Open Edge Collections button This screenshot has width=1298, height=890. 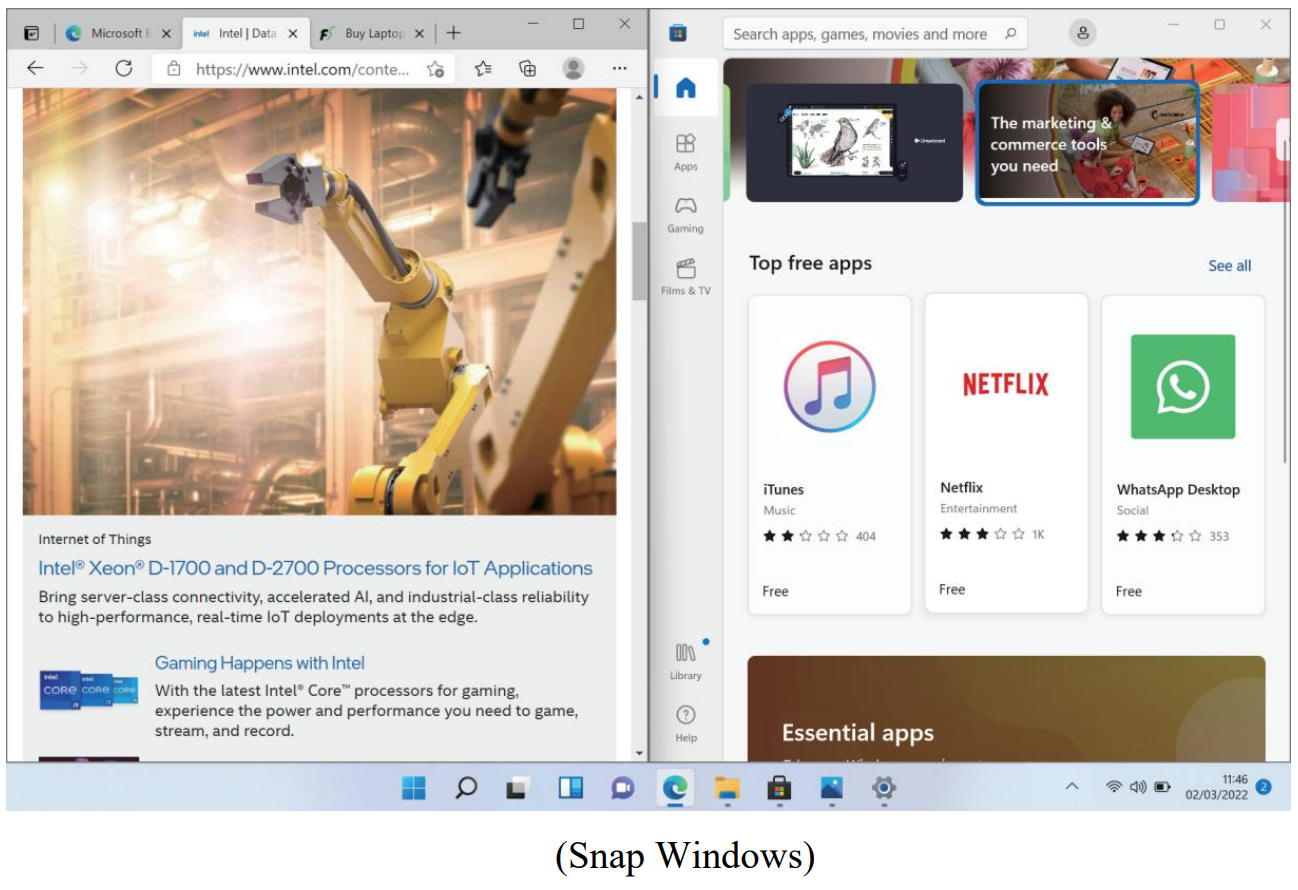pos(528,68)
